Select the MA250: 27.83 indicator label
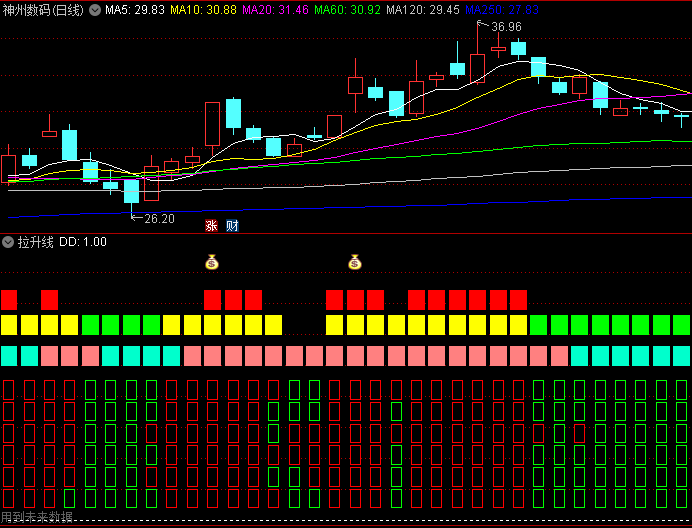This screenshot has height=528, width=692. point(502,10)
